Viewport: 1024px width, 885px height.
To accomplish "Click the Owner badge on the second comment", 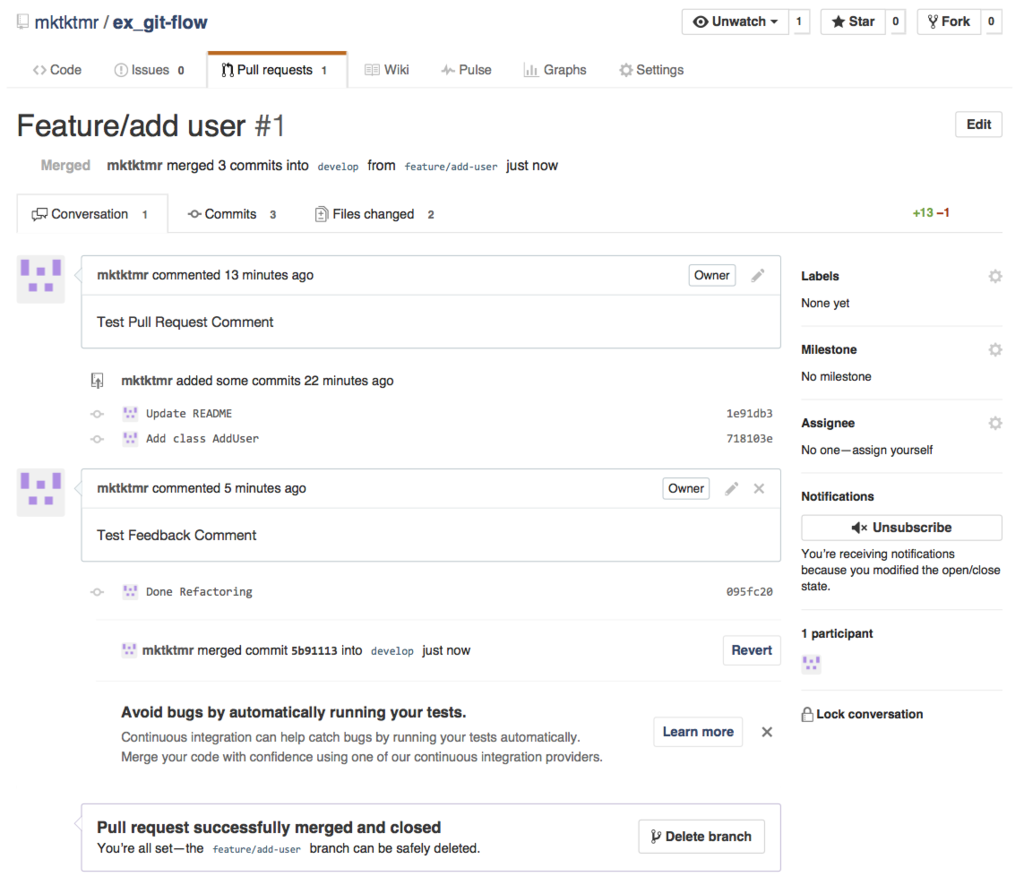I will pyautogui.click(x=686, y=489).
